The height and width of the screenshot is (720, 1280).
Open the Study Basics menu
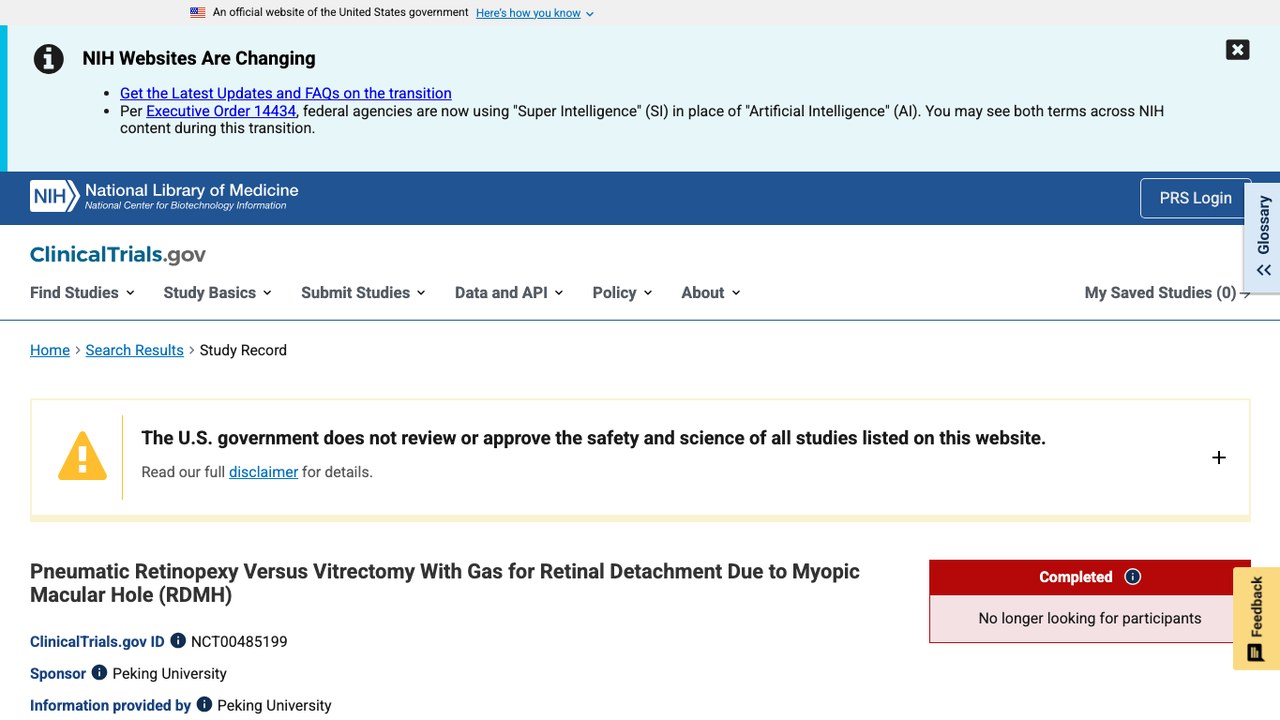(x=217, y=293)
